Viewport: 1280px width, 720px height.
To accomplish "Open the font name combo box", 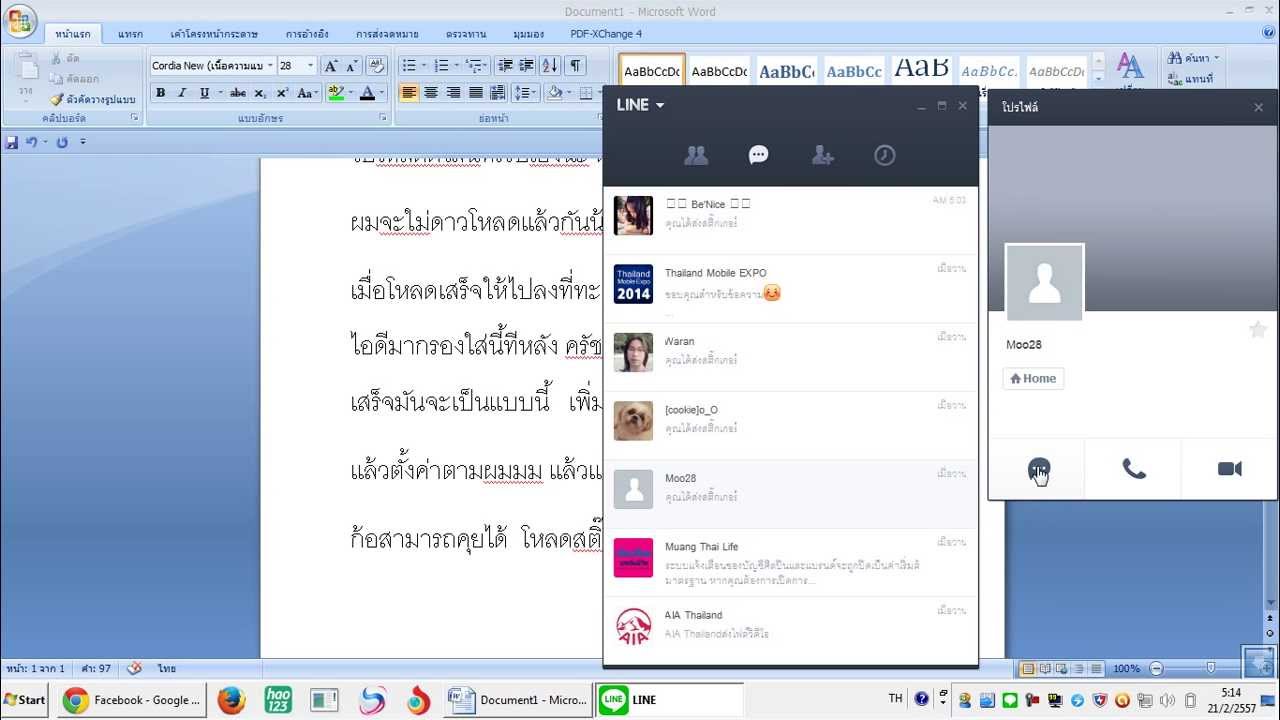I will coord(212,66).
